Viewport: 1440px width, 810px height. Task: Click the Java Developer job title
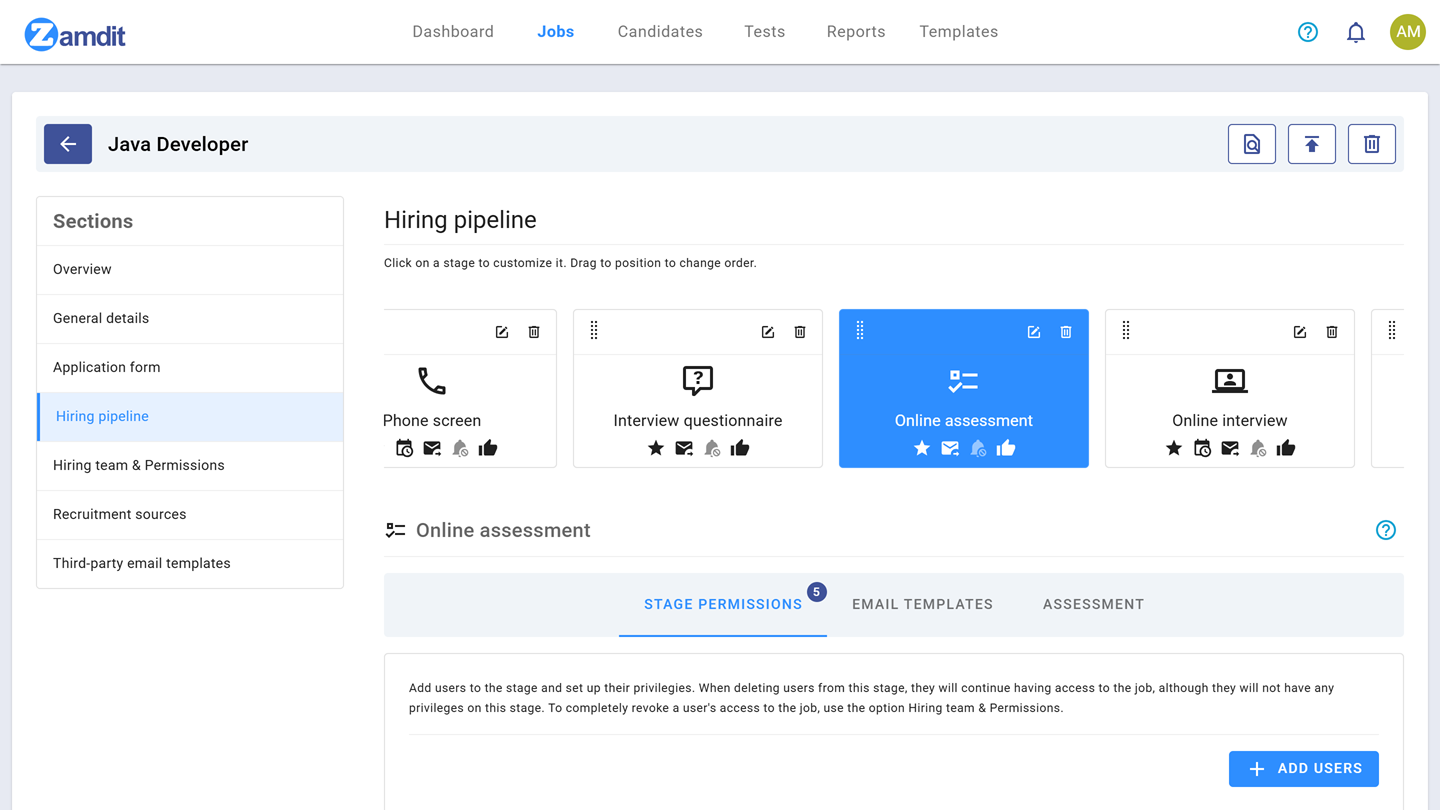178,144
